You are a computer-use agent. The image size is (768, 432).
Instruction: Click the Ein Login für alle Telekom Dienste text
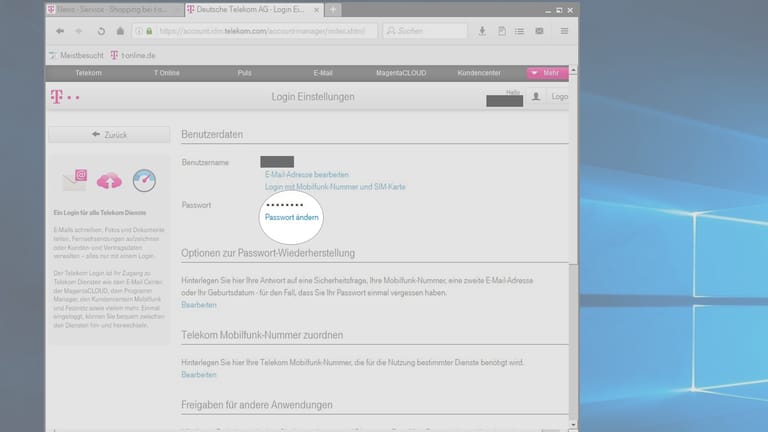pyautogui.click(x=100, y=213)
